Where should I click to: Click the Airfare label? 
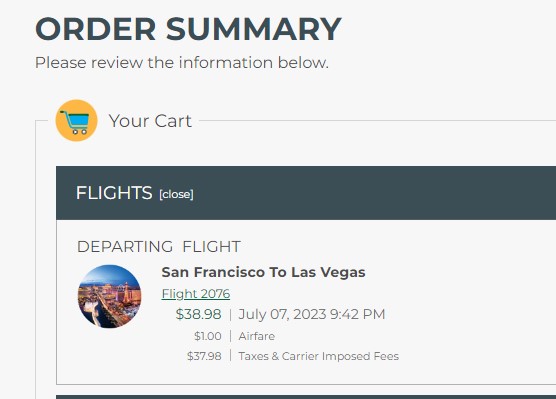[257, 336]
